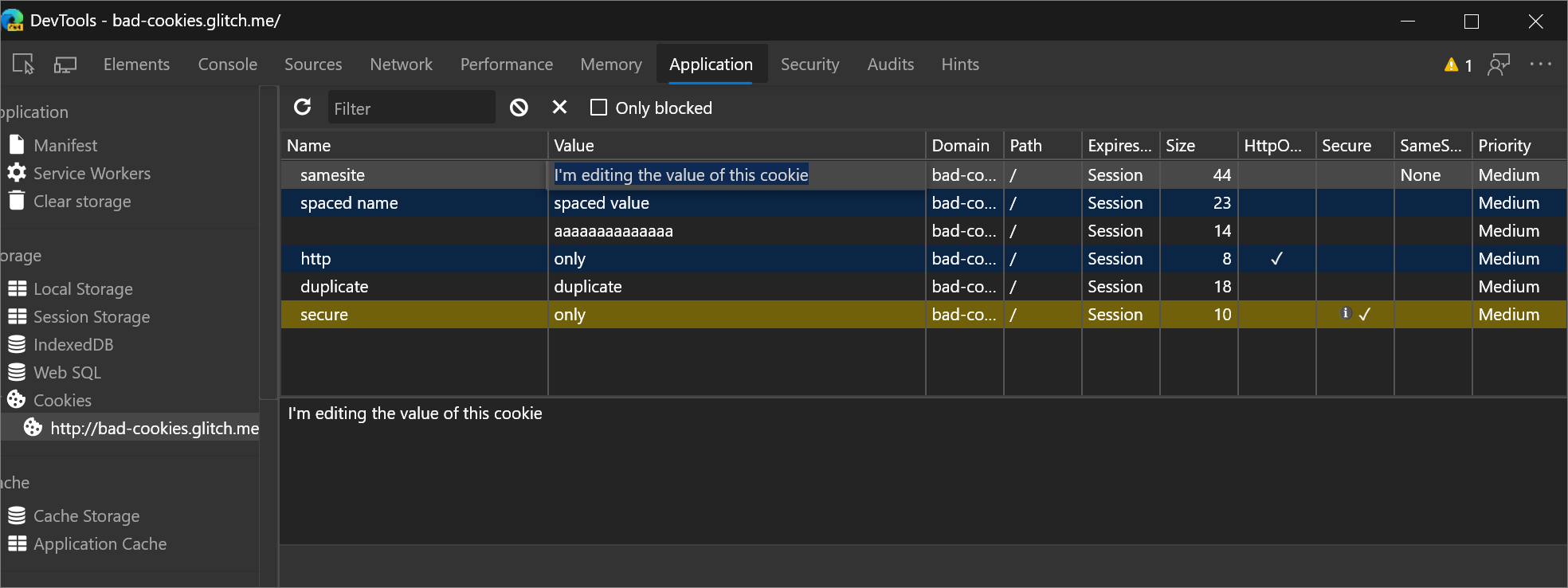
Task: Enable the Only blocked checkbox
Action: click(598, 108)
